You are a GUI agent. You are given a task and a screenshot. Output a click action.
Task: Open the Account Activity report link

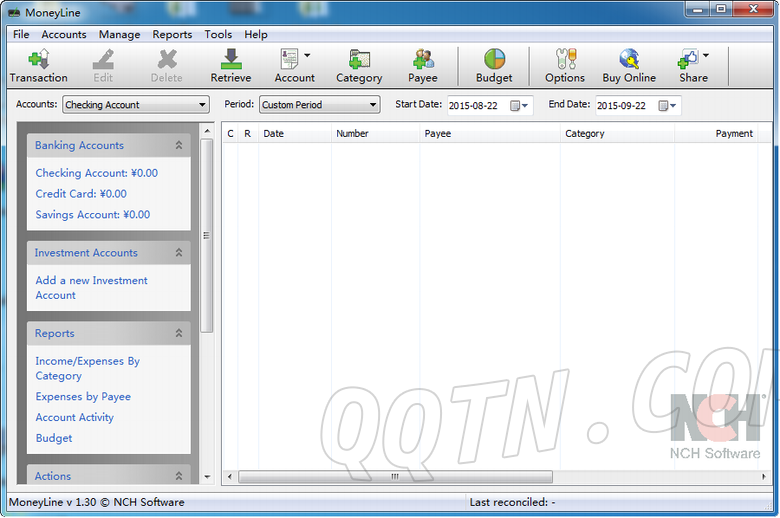click(x=75, y=417)
